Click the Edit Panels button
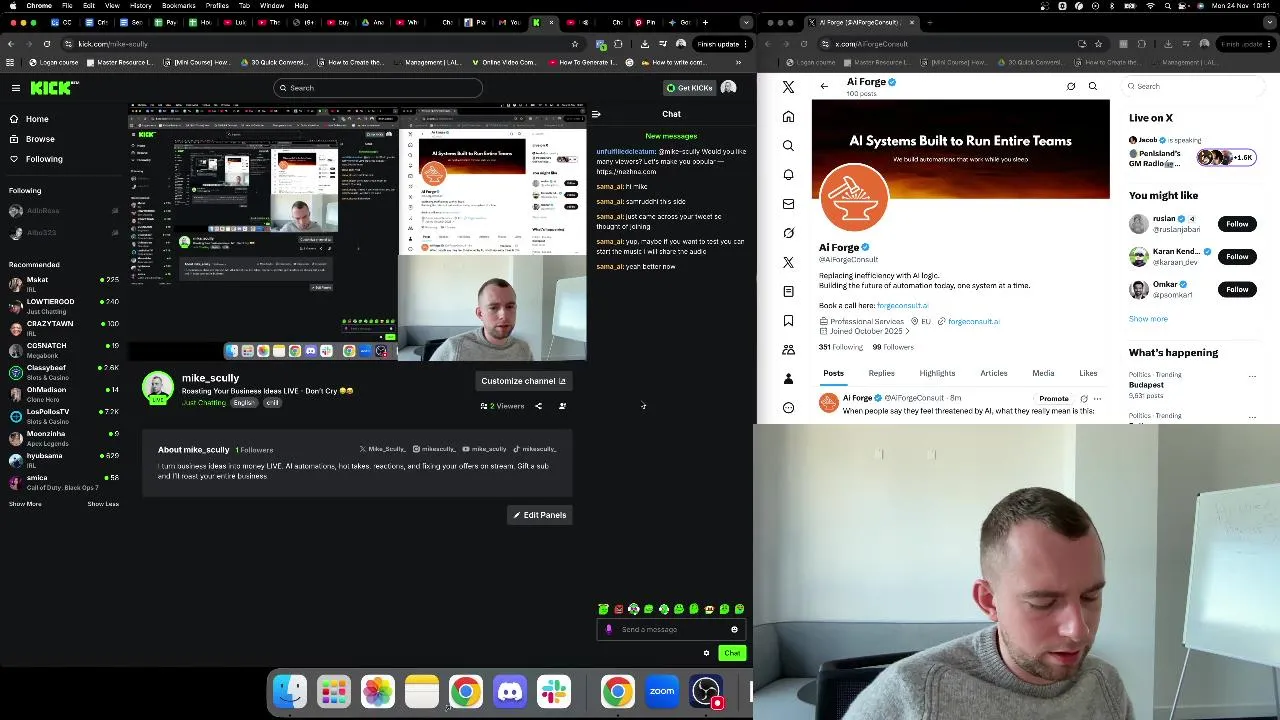 (540, 515)
